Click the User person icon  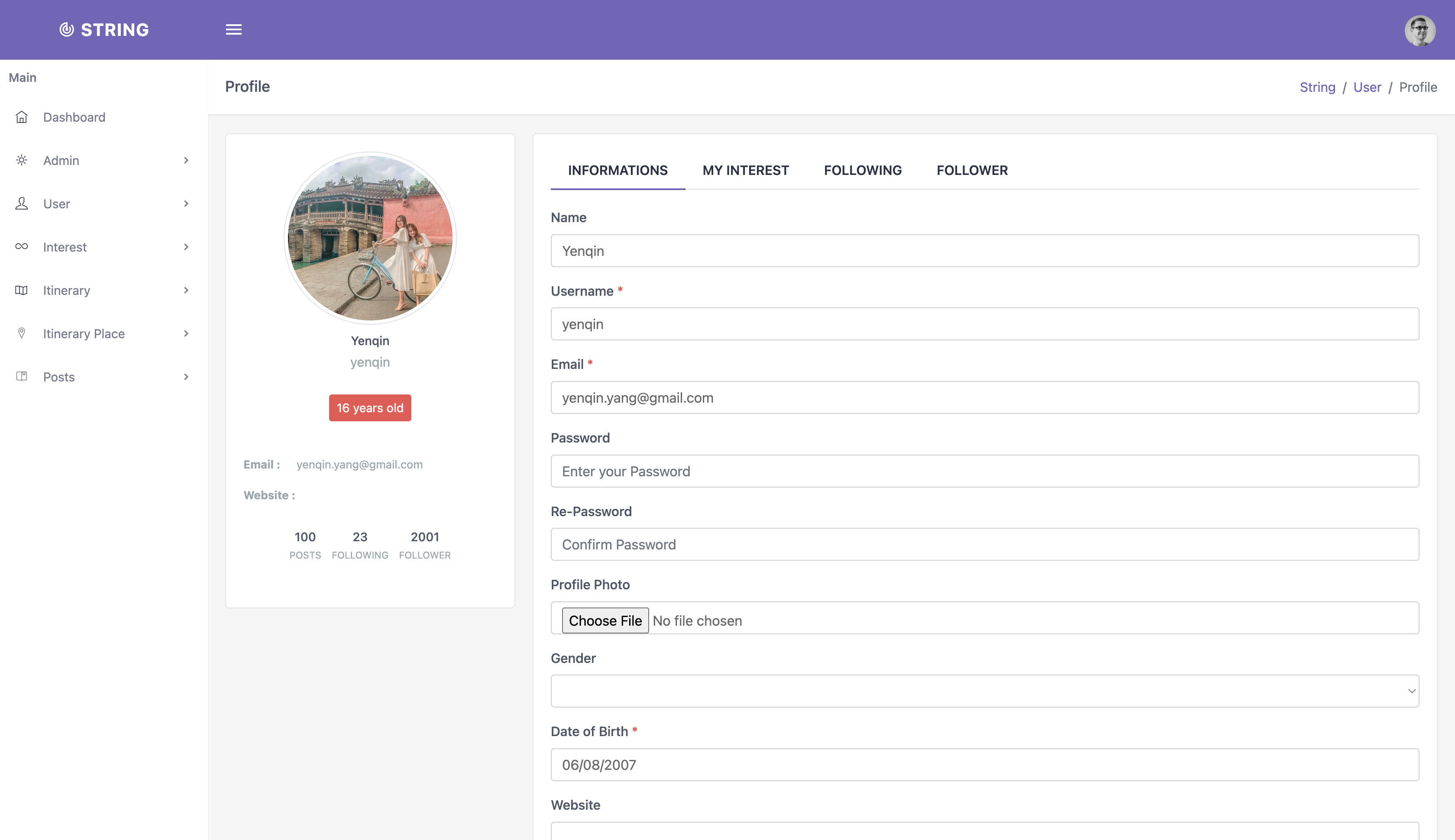coord(21,204)
